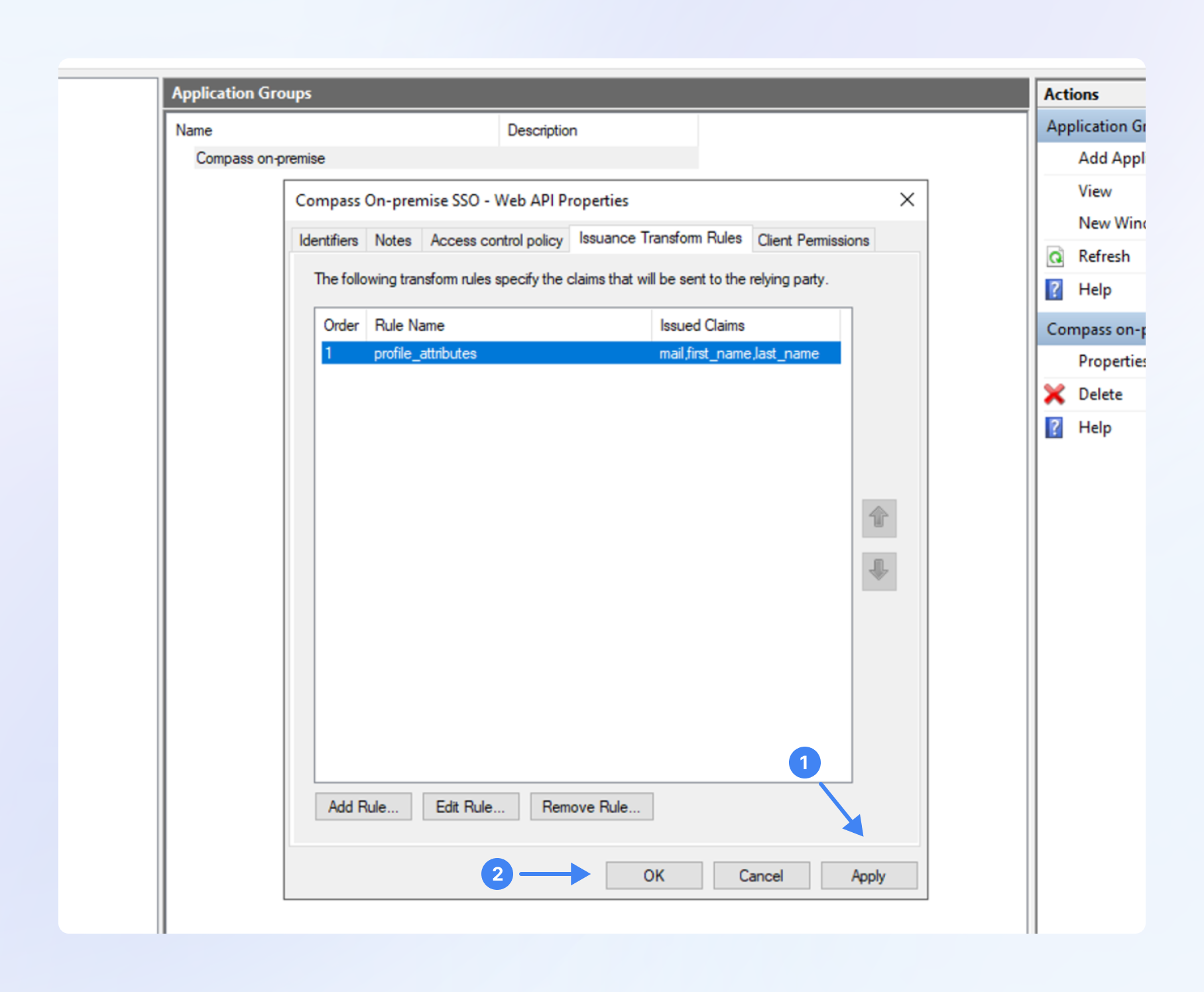Screen dimensions: 1204x992
Task: Cancel the properties dialog
Action: pos(760,876)
